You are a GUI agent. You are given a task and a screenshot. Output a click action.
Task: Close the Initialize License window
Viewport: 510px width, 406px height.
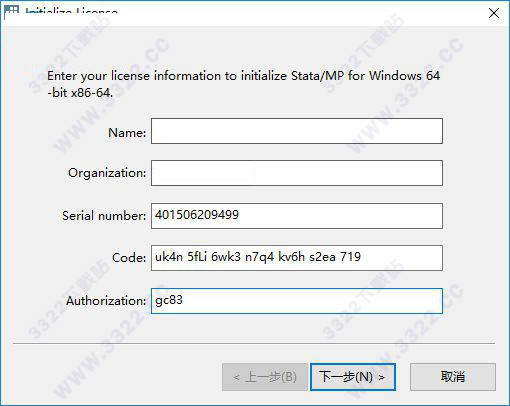coord(494,13)
